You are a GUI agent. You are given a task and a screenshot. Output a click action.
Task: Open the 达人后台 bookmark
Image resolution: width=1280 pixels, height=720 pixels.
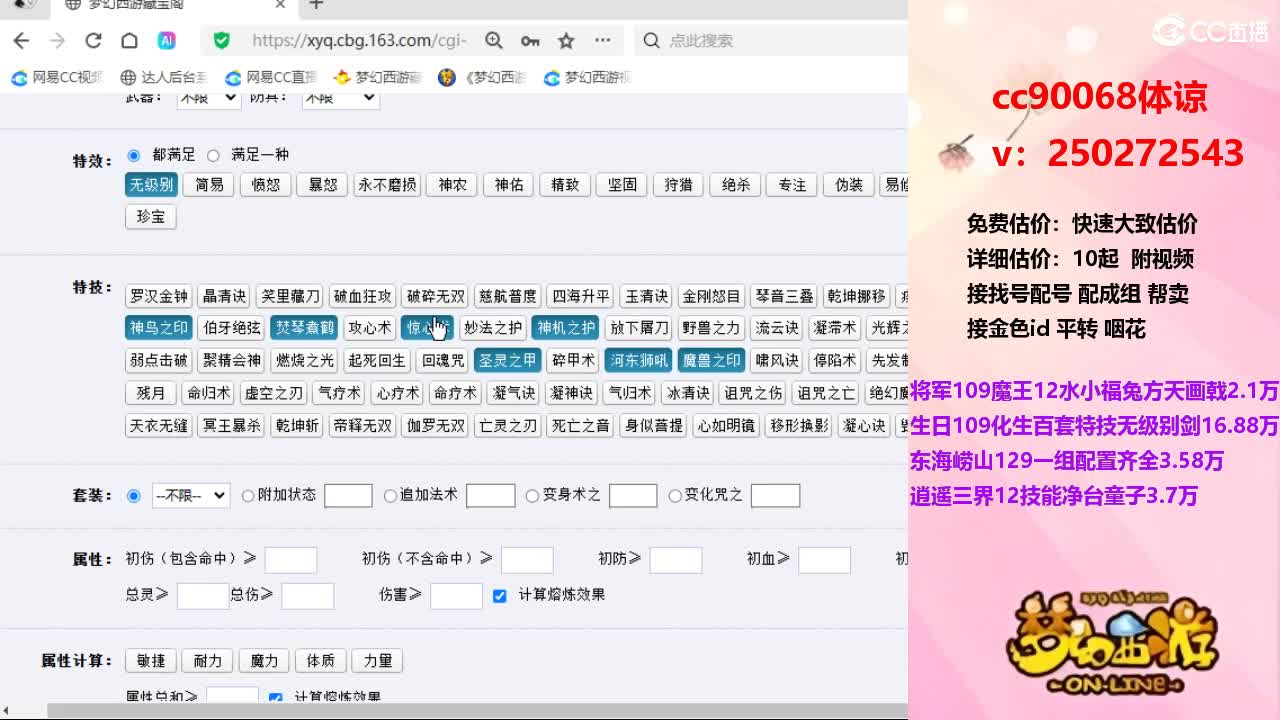(x=163, y=77)
